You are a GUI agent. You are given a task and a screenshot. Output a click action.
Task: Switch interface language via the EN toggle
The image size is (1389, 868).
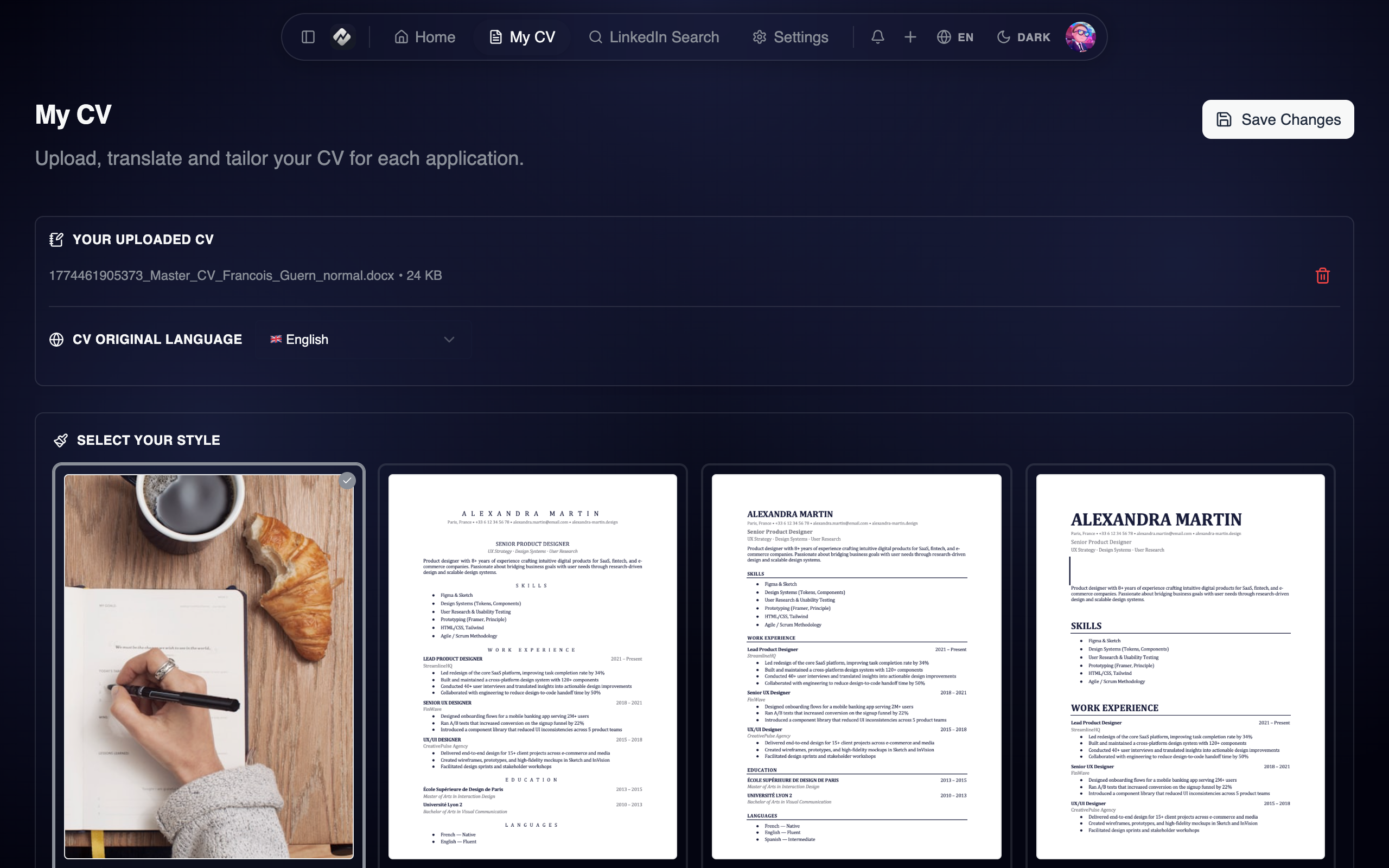coord(954,36)
